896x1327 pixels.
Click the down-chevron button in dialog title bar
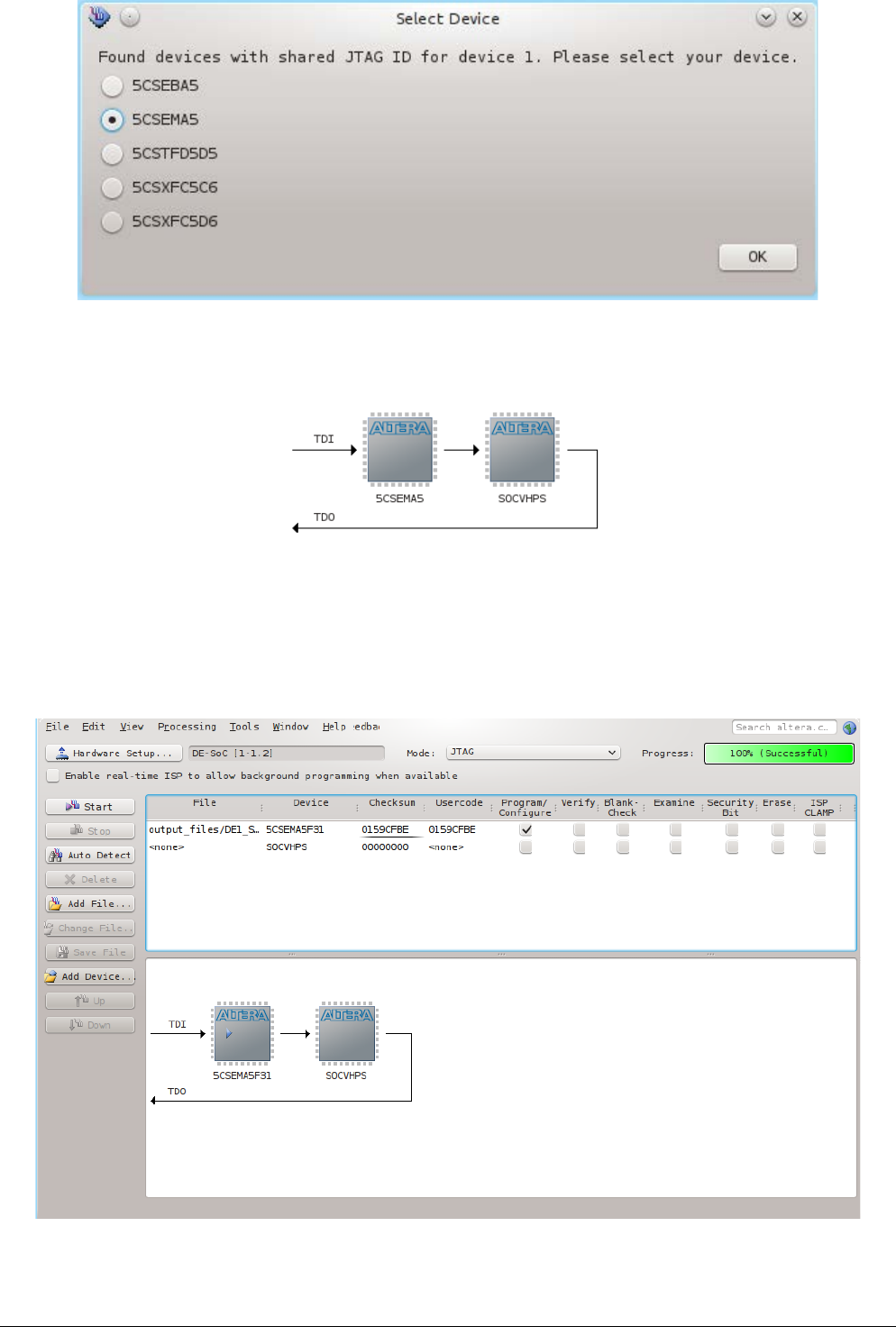pos(765,17)
